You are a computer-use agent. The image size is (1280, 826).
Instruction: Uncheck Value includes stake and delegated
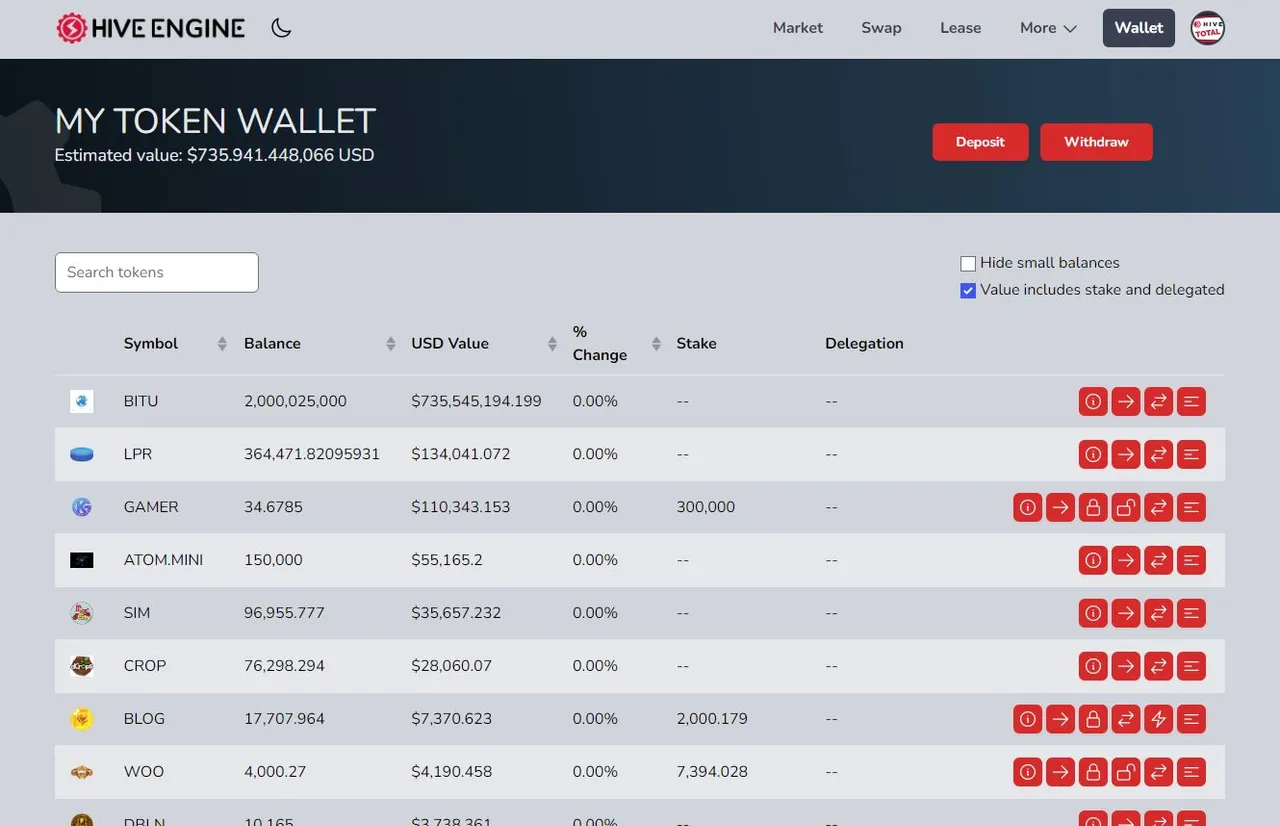(x=968, y=291)
